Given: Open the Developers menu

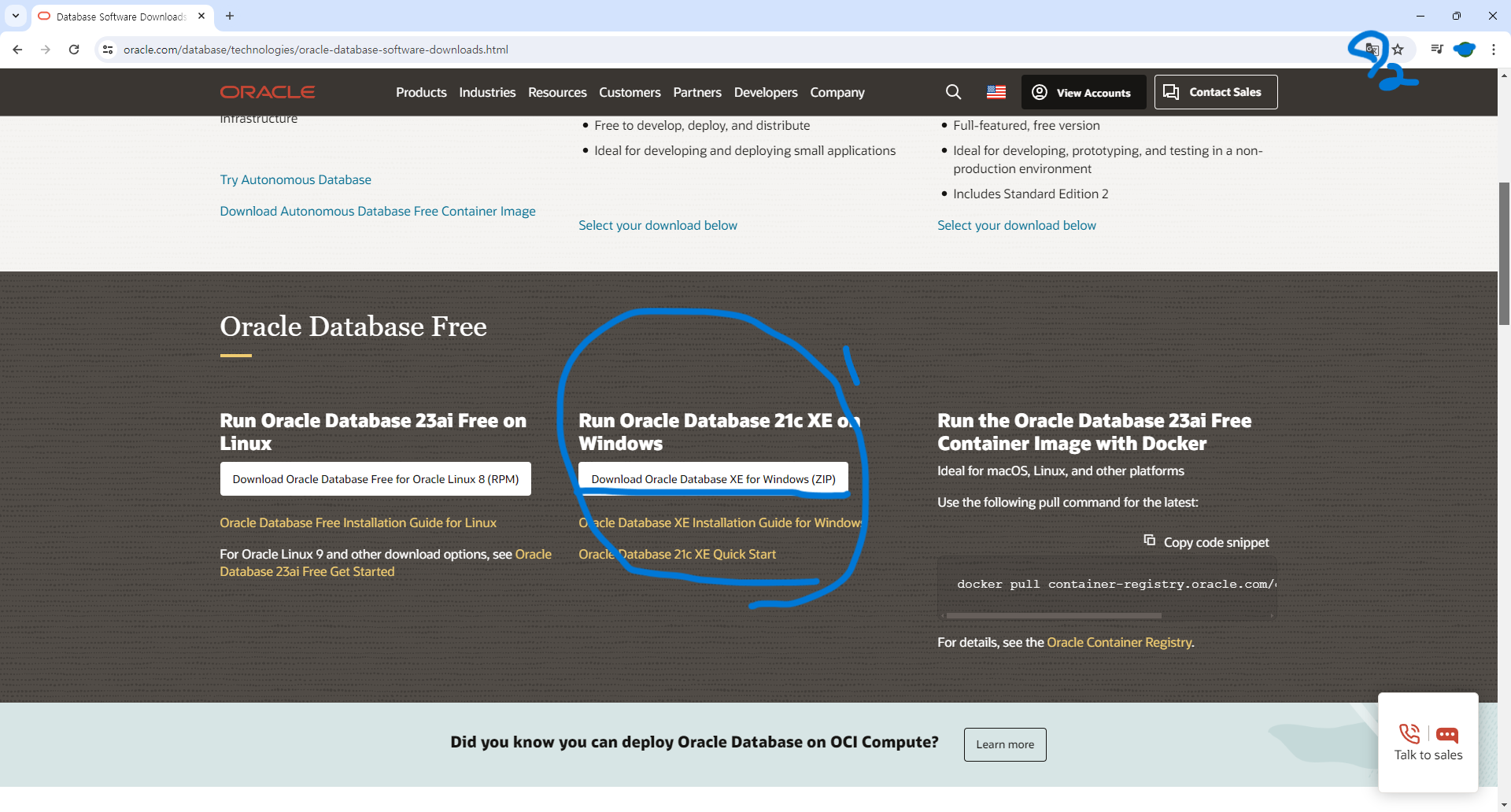Looking at the screenshot, I should click(766, 92).
